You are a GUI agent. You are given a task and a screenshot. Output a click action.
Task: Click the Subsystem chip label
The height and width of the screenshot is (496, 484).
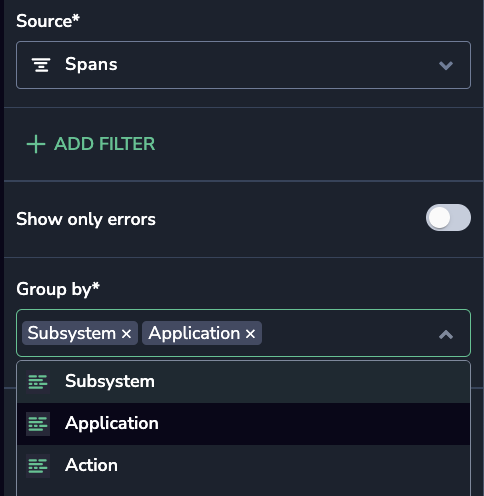72,333
